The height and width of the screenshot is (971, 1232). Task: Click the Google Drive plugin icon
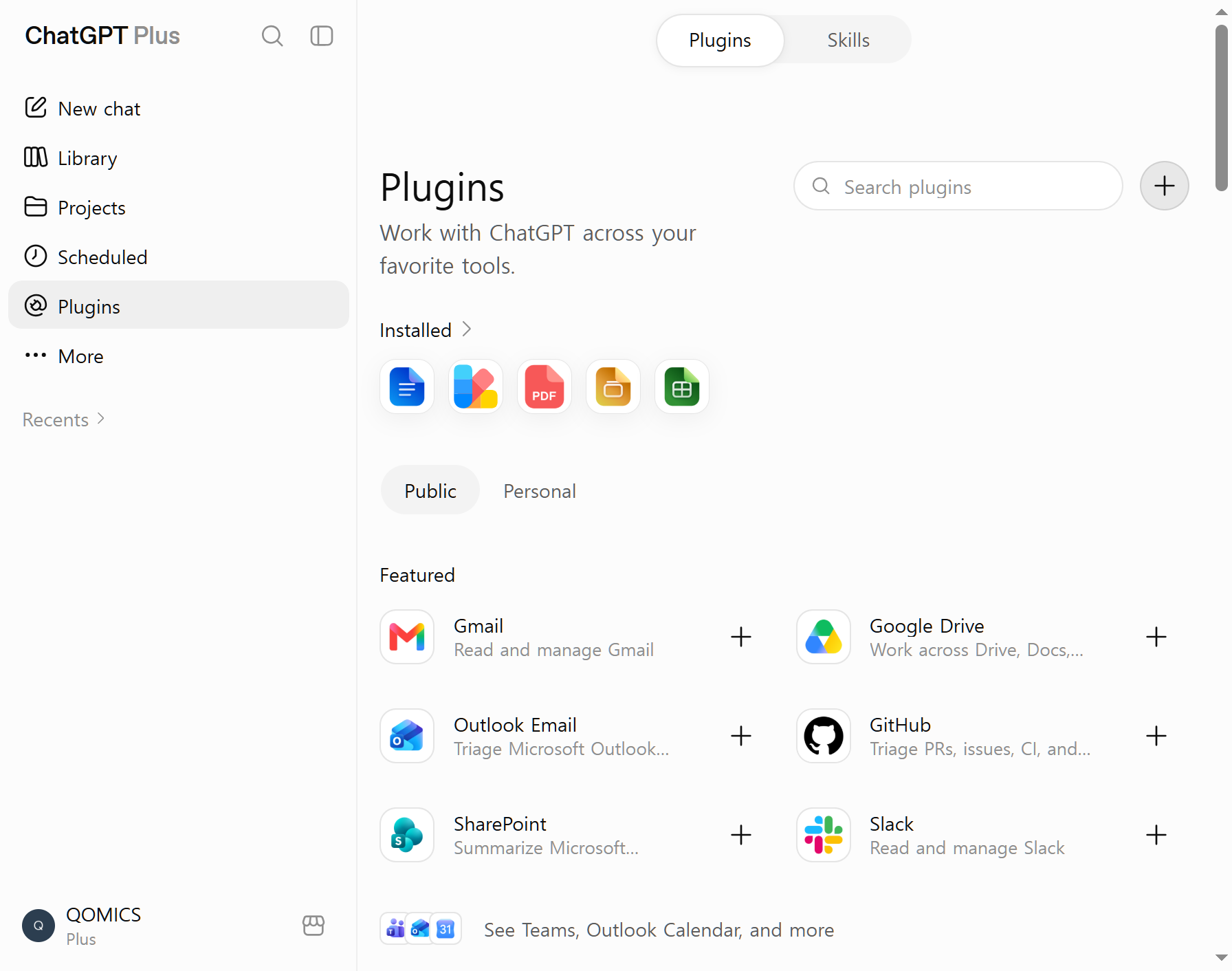[x=824, y=637]
